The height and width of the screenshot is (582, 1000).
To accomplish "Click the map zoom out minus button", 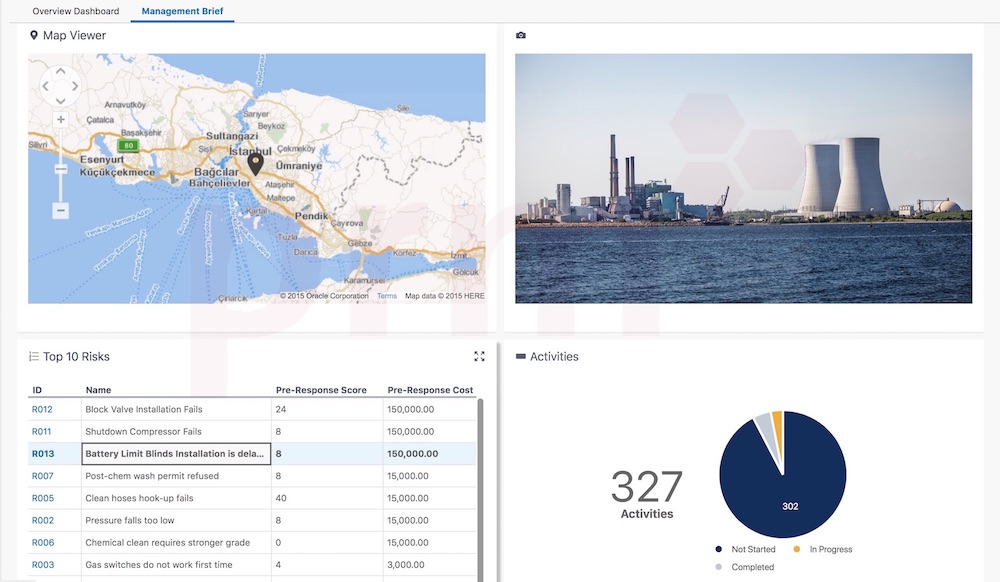I will pos(61,210).
